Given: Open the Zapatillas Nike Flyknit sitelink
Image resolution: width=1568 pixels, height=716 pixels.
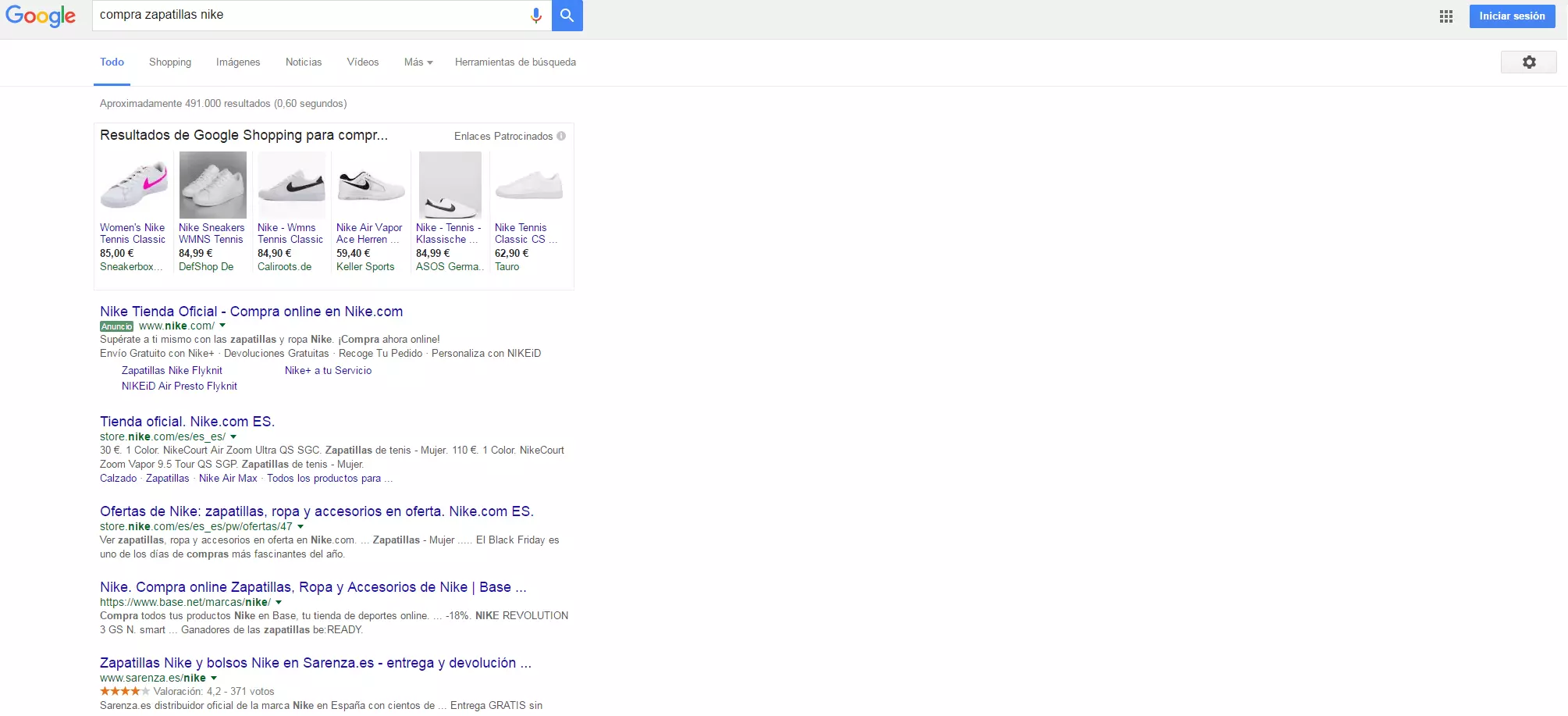Looking at the screenshot, I should (x=172, y=371).
